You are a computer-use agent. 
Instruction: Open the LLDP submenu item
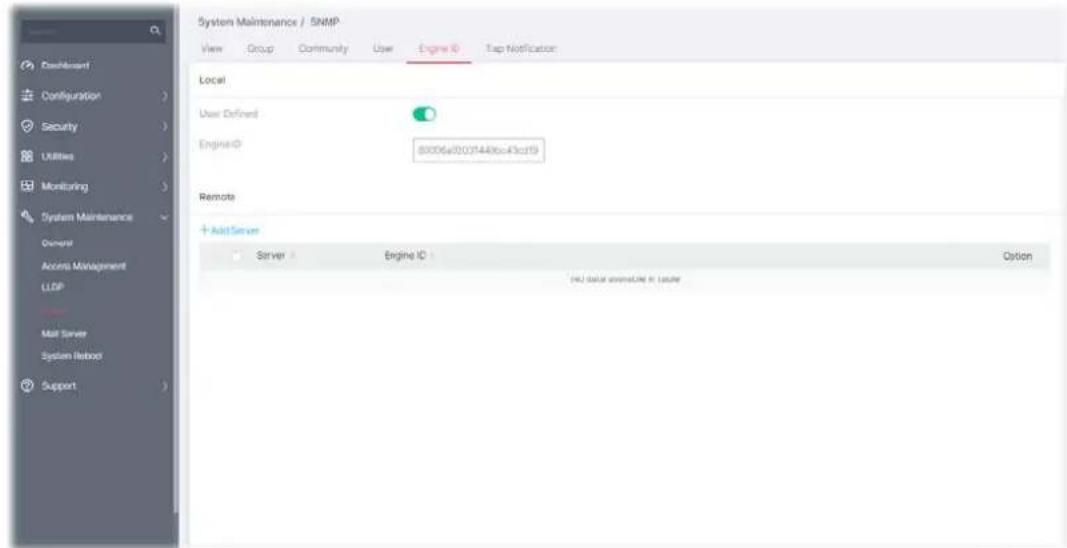coord(50,288)
